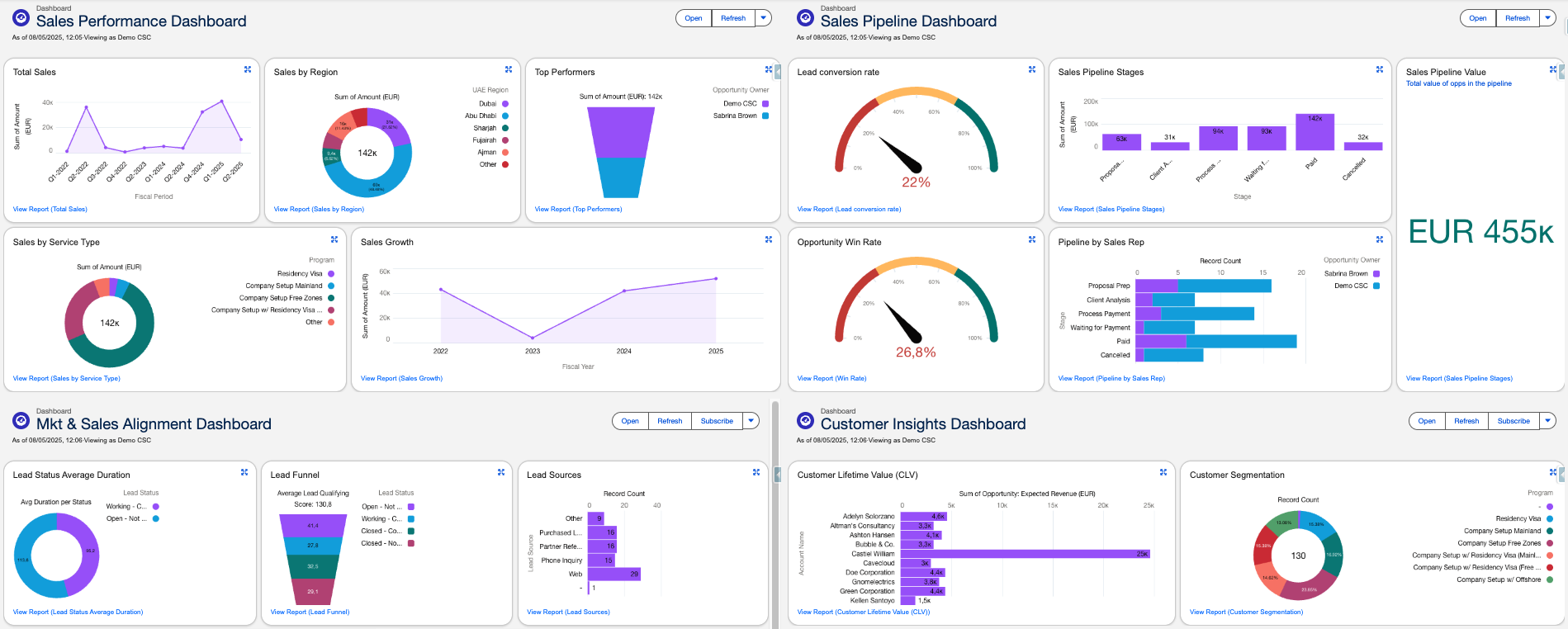
Task: Expand the Sales Growth chart widget
Action: 769,240
